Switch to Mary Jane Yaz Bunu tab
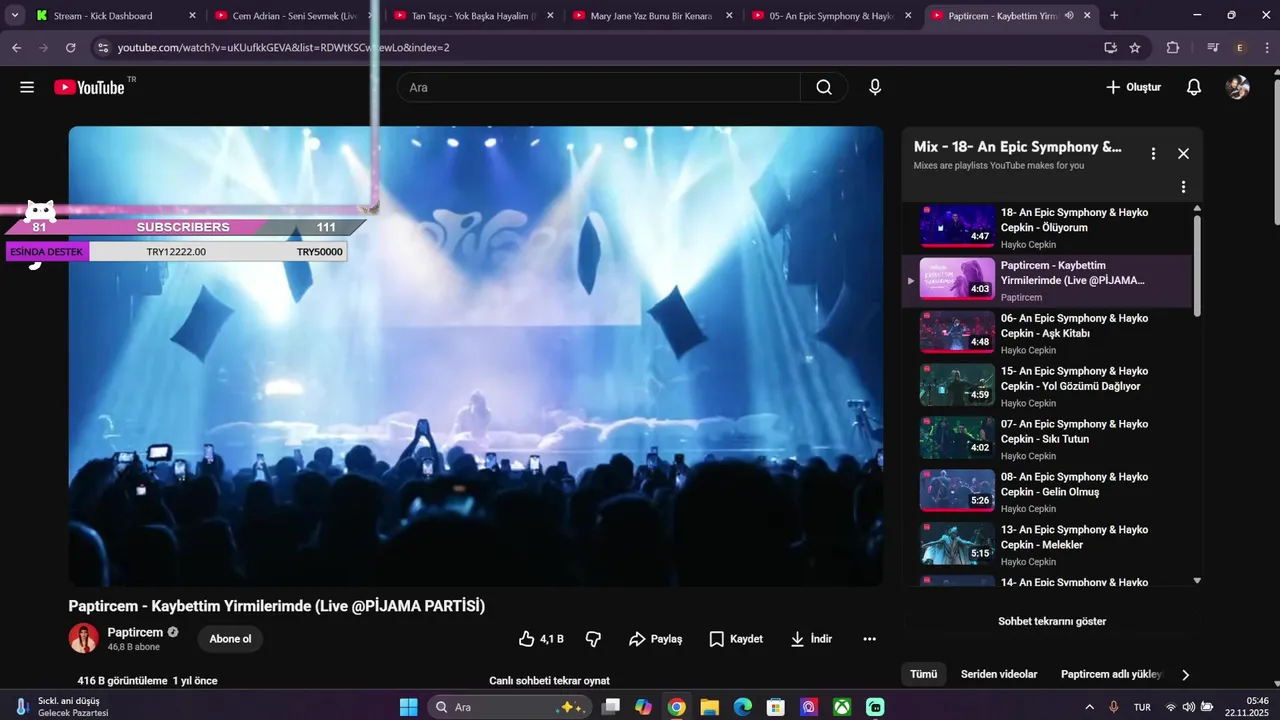The image size is (1280, 720). click(x=652, y=16)
